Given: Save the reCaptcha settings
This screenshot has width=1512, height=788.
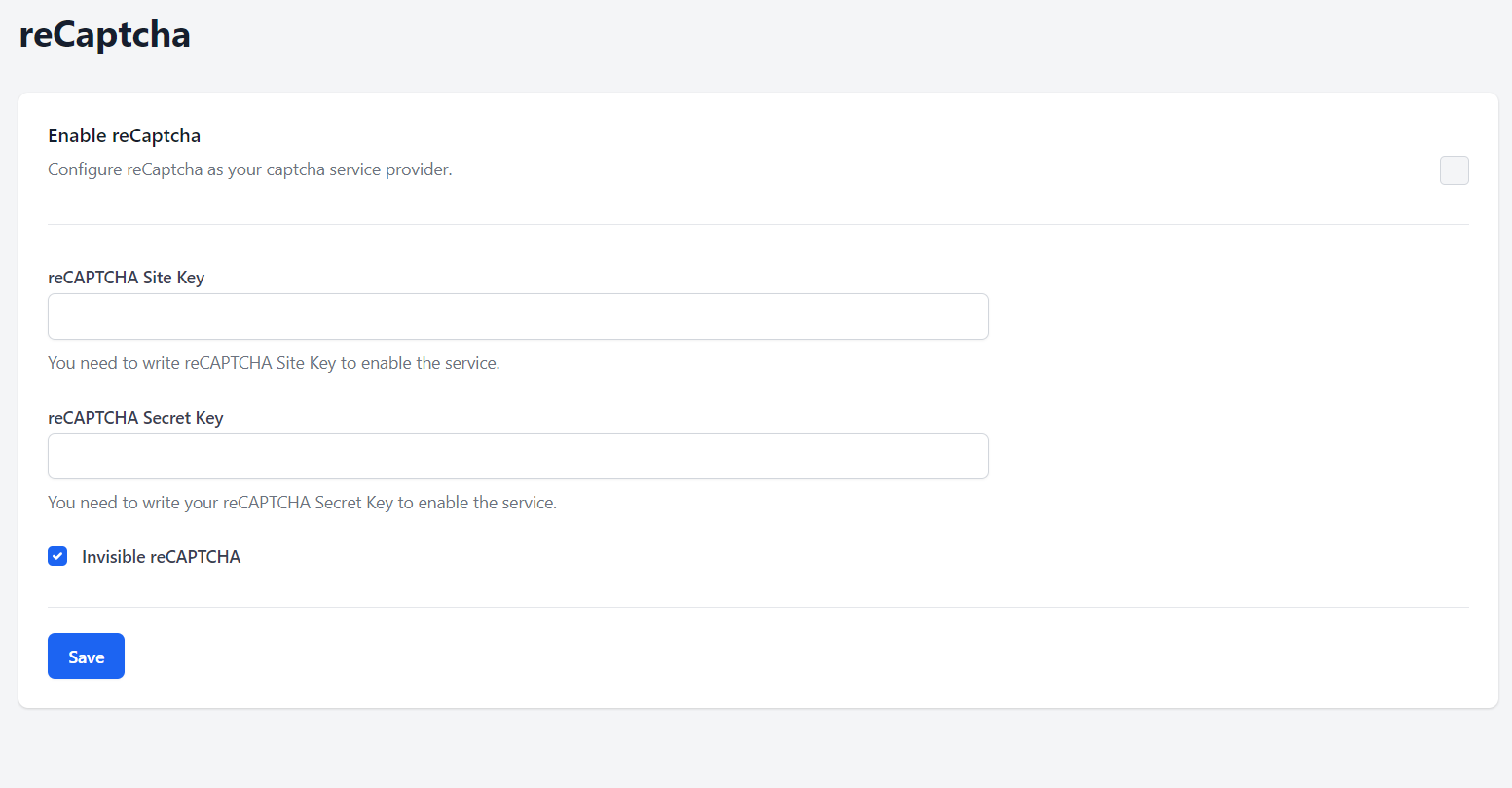Looking at the screenshot, I should tap(86, 656).
